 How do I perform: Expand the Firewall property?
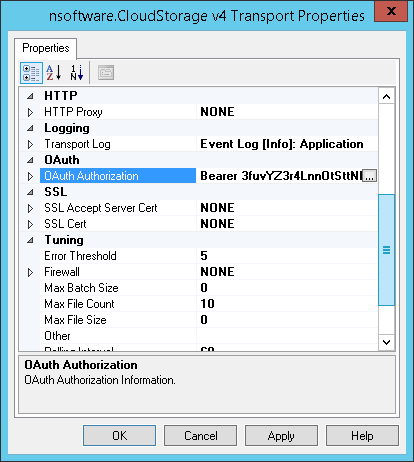tap(30, 272)
